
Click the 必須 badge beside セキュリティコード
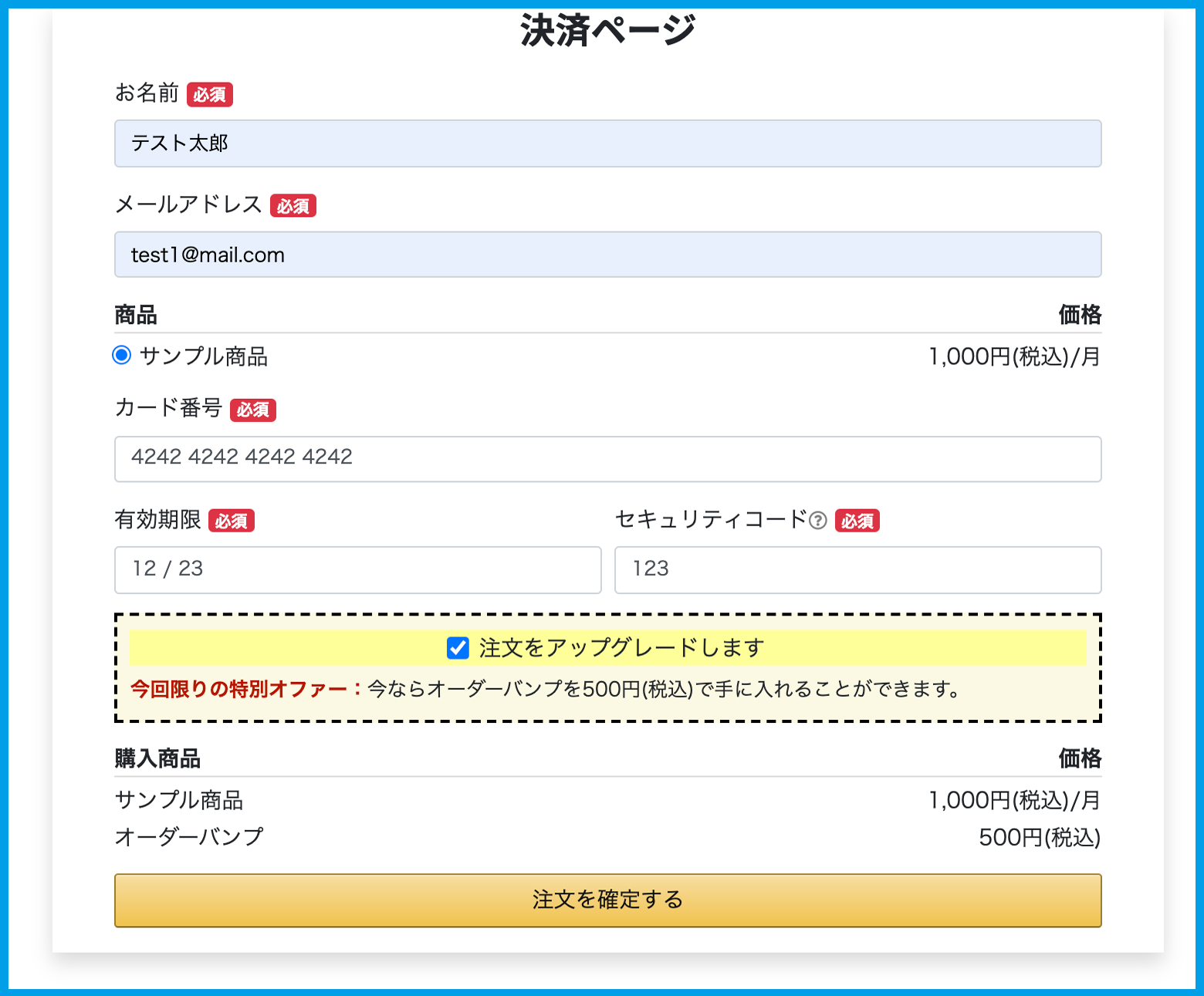pyautogui.click(x=857, y=522)
